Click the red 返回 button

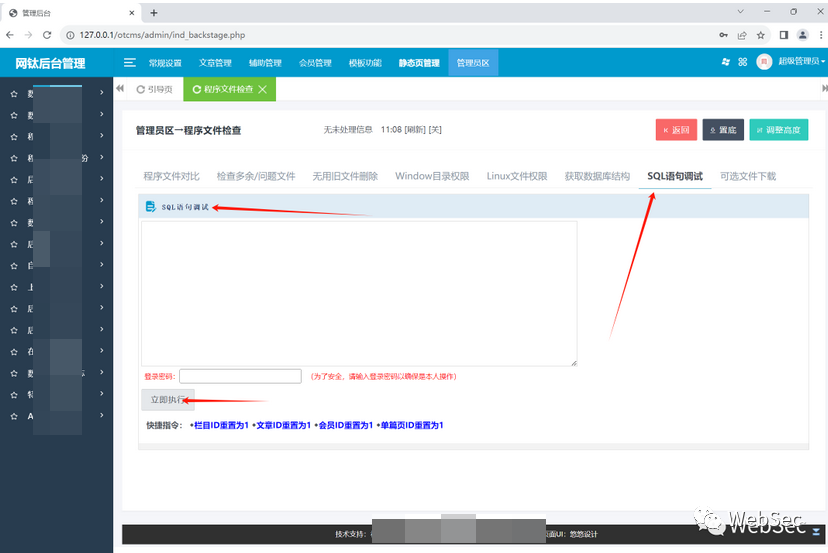(676, 130)
